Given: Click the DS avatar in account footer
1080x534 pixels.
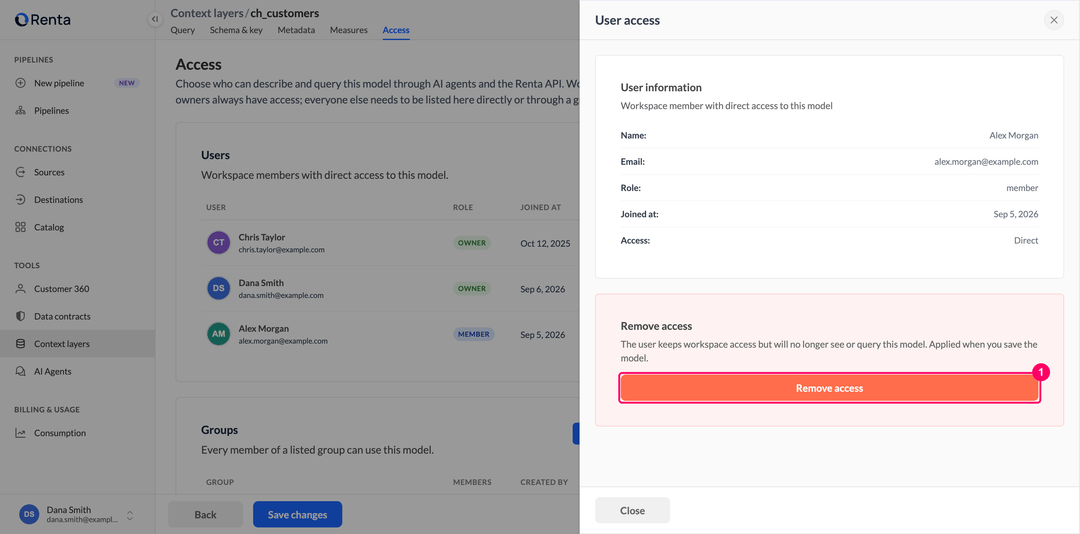Looking at the screenshot, I should pos(29,514).
